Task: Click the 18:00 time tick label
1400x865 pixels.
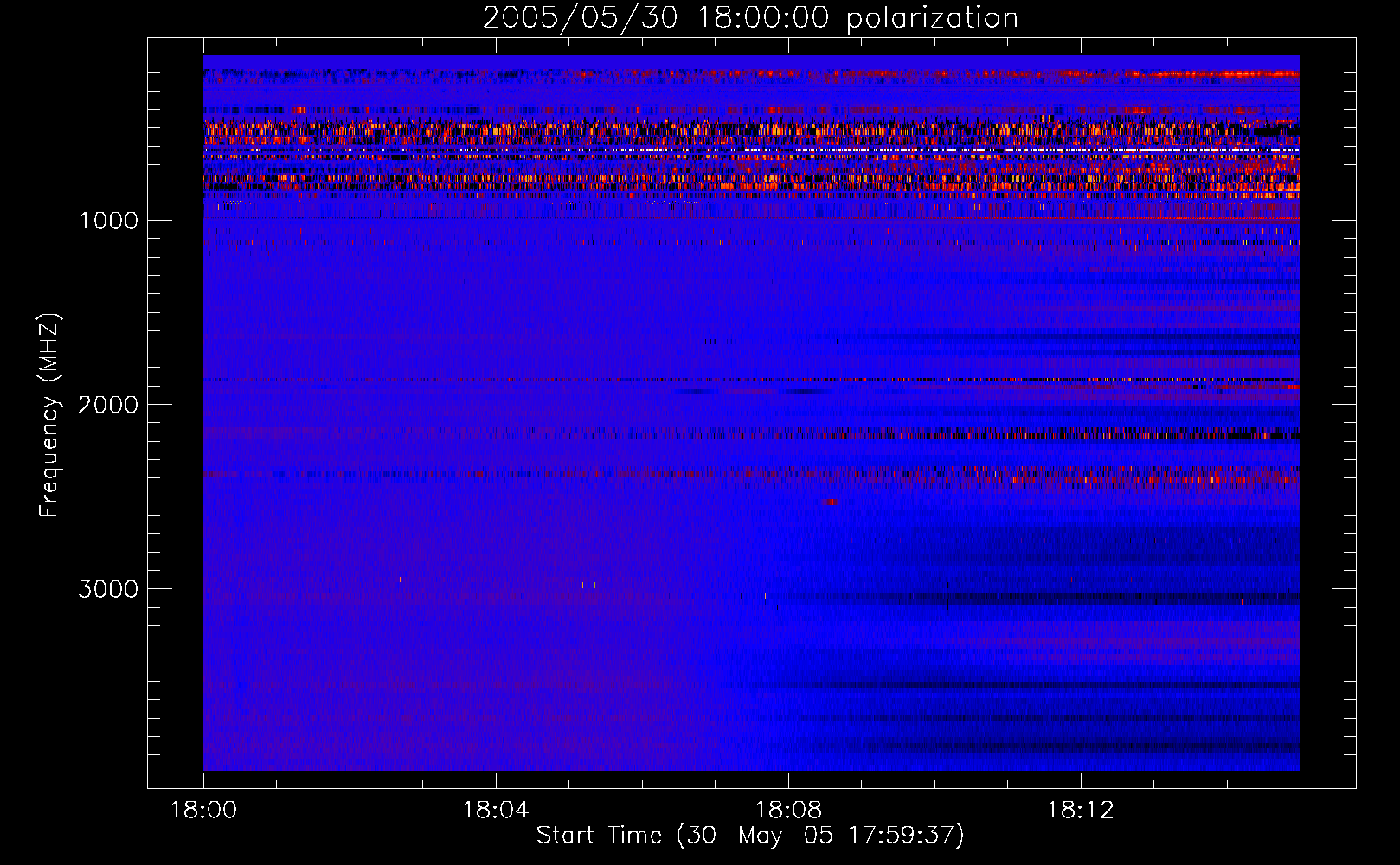Action: point(203,811)
